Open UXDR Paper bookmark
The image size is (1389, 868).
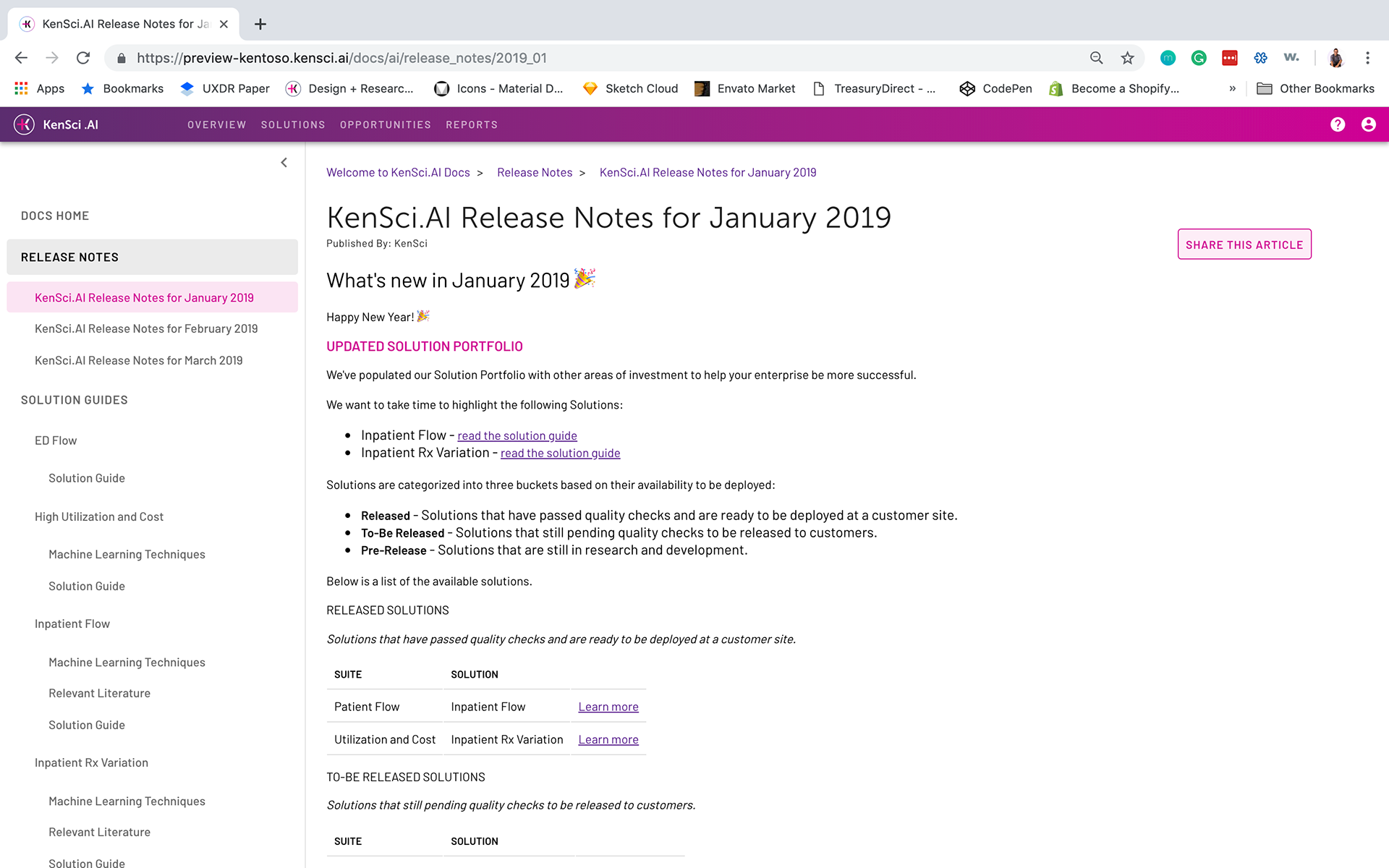(x=225, y=88)
